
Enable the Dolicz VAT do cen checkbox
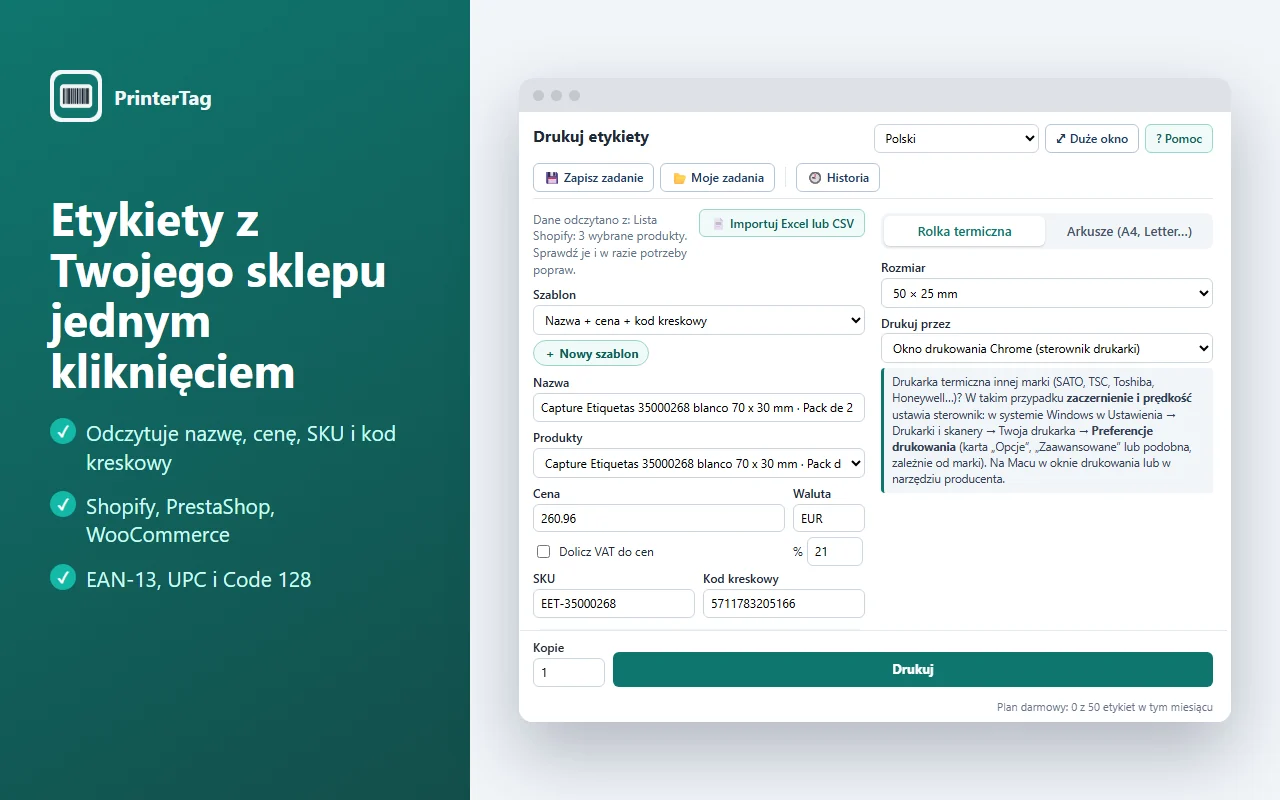pyautogui.click(x=544, y=551)
